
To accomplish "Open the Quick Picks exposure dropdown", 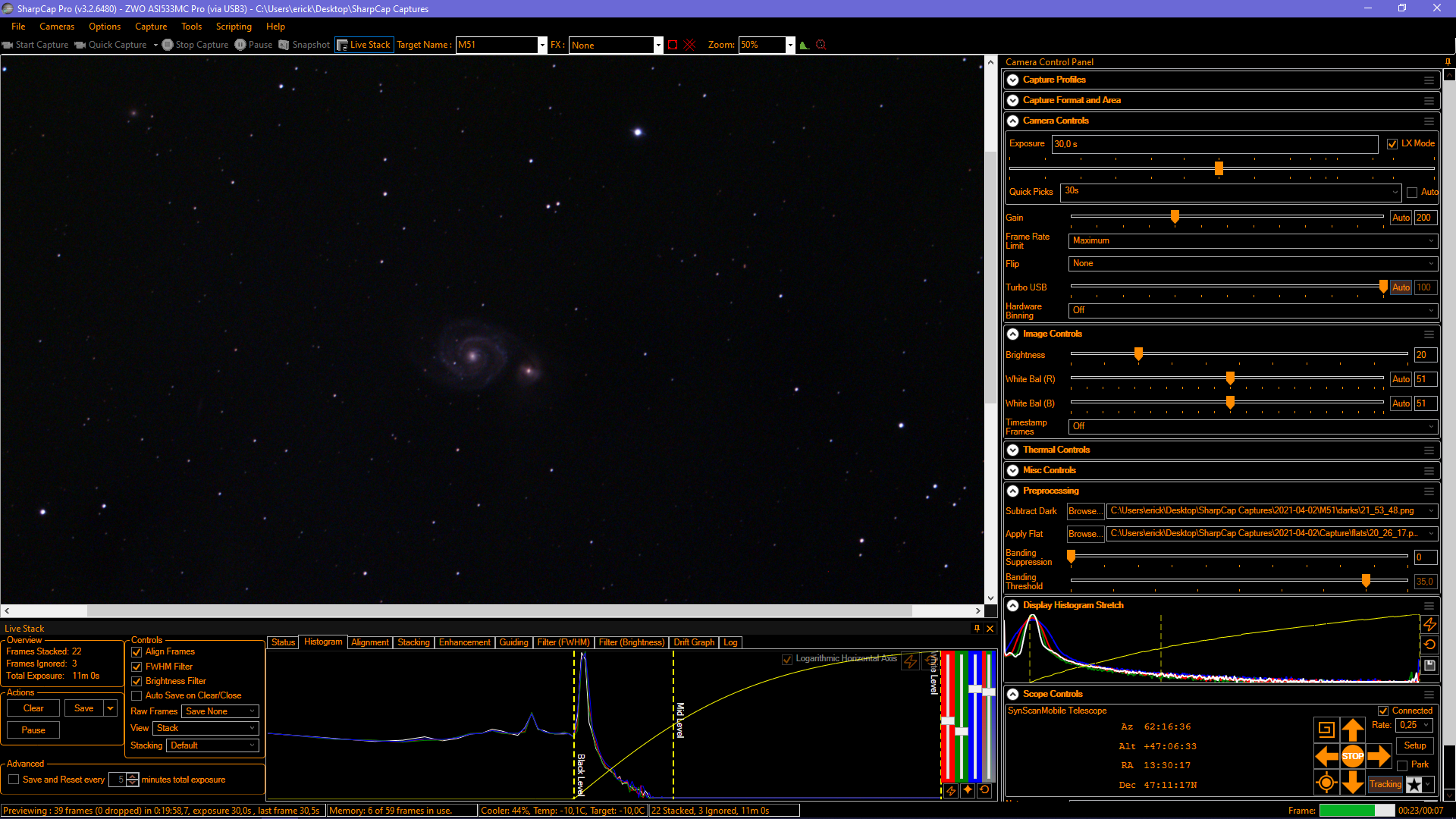I will (1231, 192).
